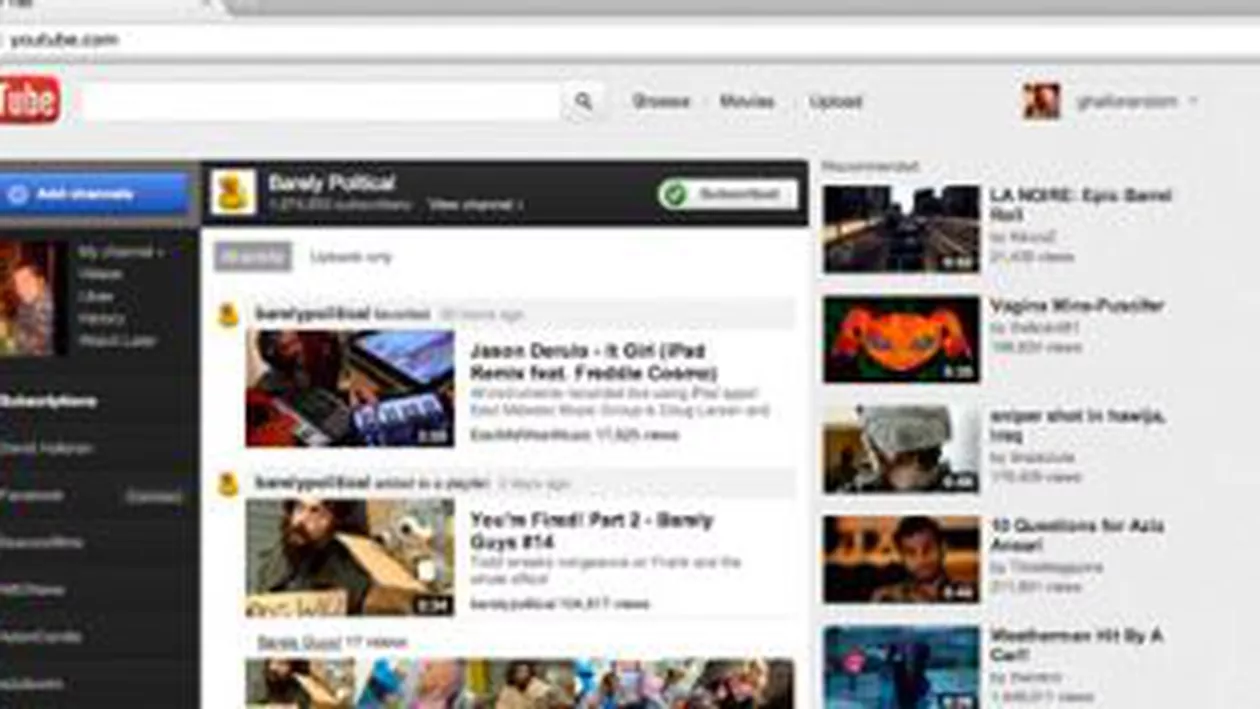Toggle the green-check Subscribed button
This screenshot has height=709, width=1260.
click(x=728, y=194)
